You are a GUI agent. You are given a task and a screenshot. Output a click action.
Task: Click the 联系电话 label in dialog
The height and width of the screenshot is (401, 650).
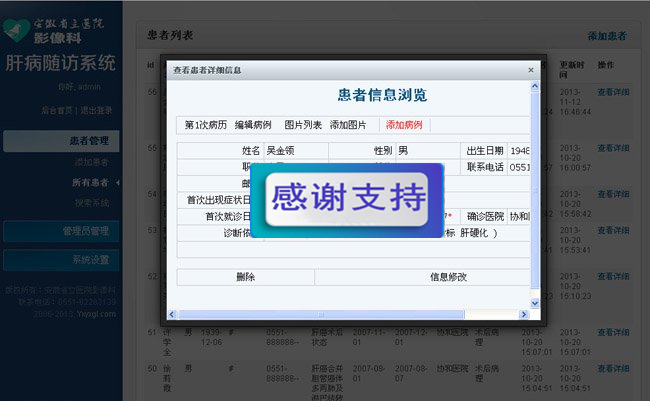pyautogui.click(x=485, y=167)
